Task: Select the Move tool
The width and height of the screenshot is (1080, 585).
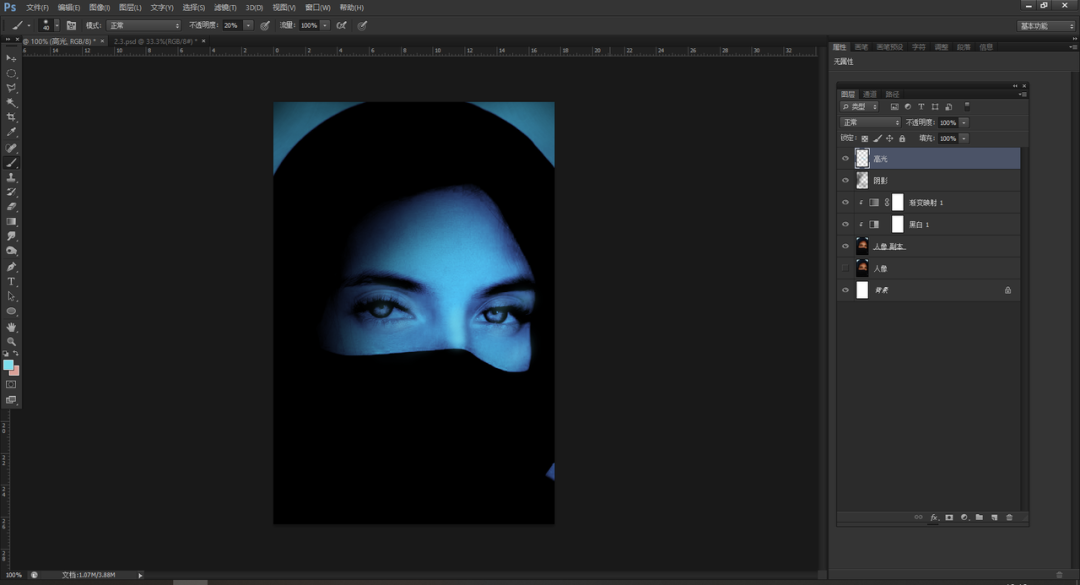Action: click(11, 59)
